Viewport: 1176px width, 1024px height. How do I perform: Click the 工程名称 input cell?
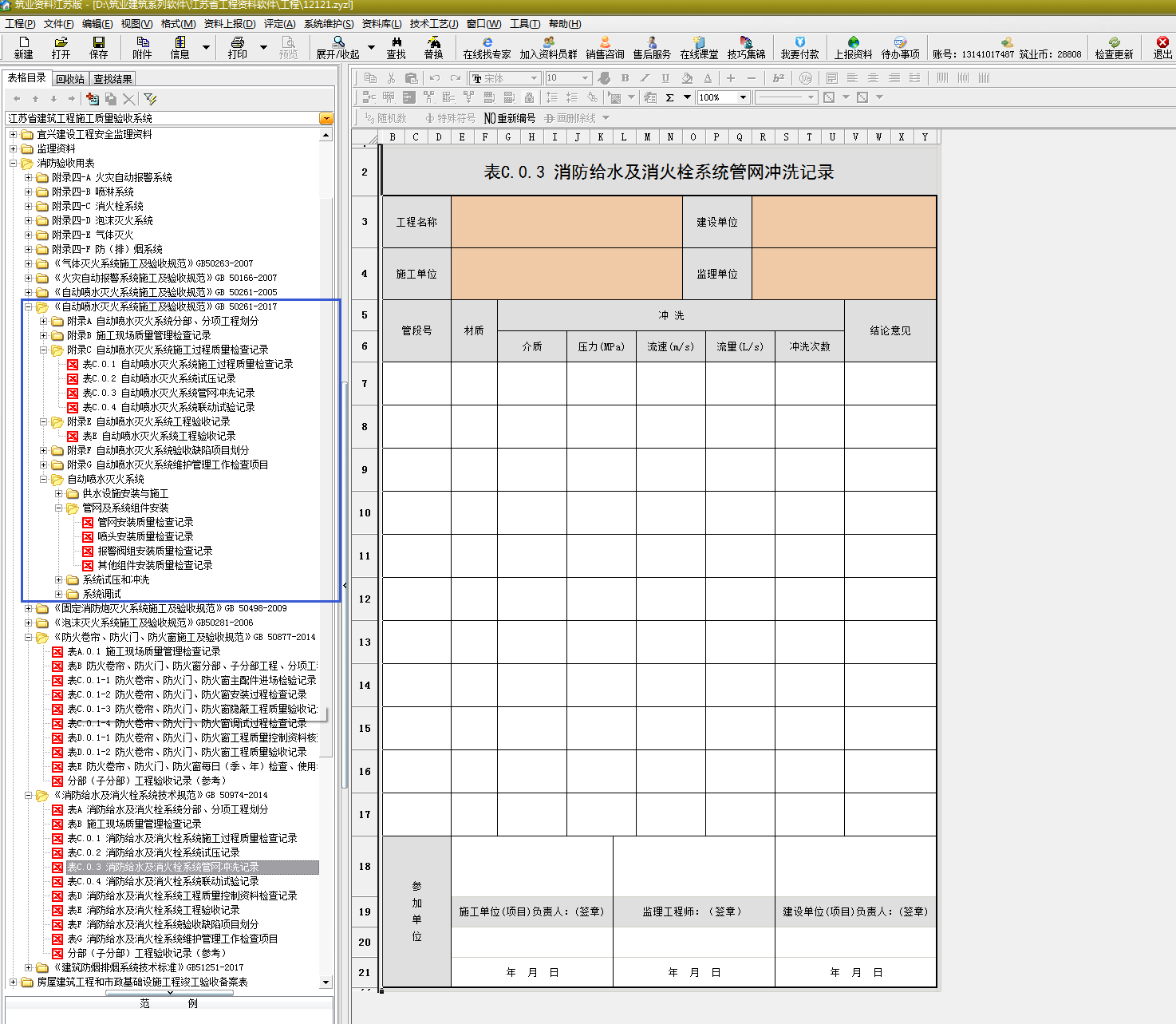click(x=566, y=222)
